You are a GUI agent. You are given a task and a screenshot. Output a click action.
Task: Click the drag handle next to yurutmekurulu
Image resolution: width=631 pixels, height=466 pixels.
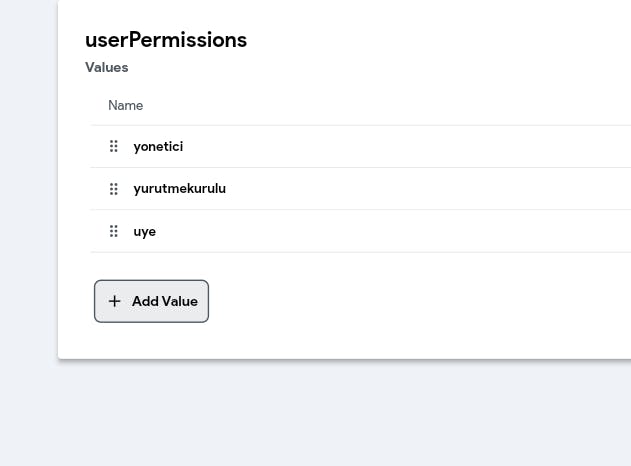(113, 189)
